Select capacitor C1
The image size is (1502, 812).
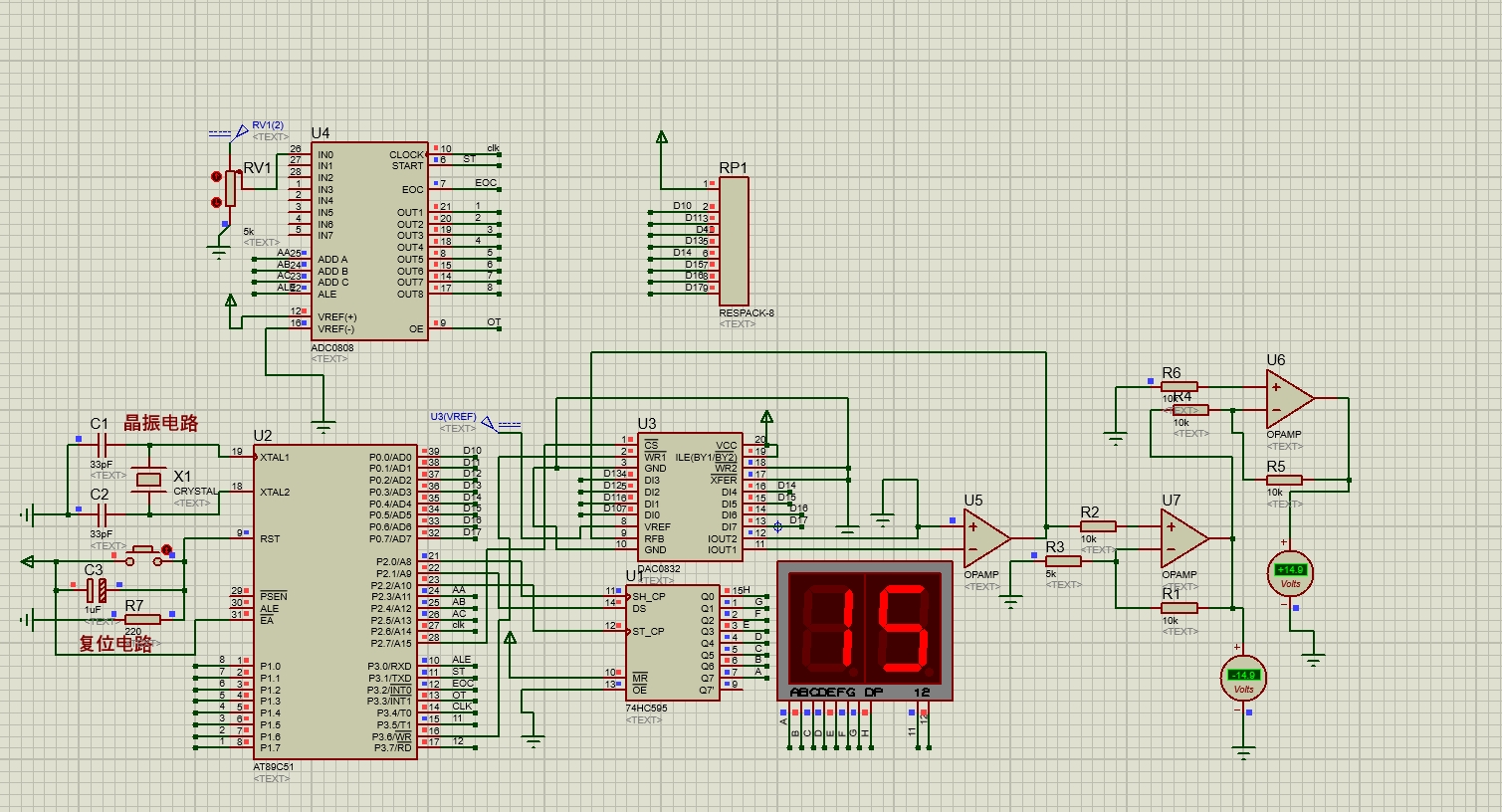click(100, 446)
